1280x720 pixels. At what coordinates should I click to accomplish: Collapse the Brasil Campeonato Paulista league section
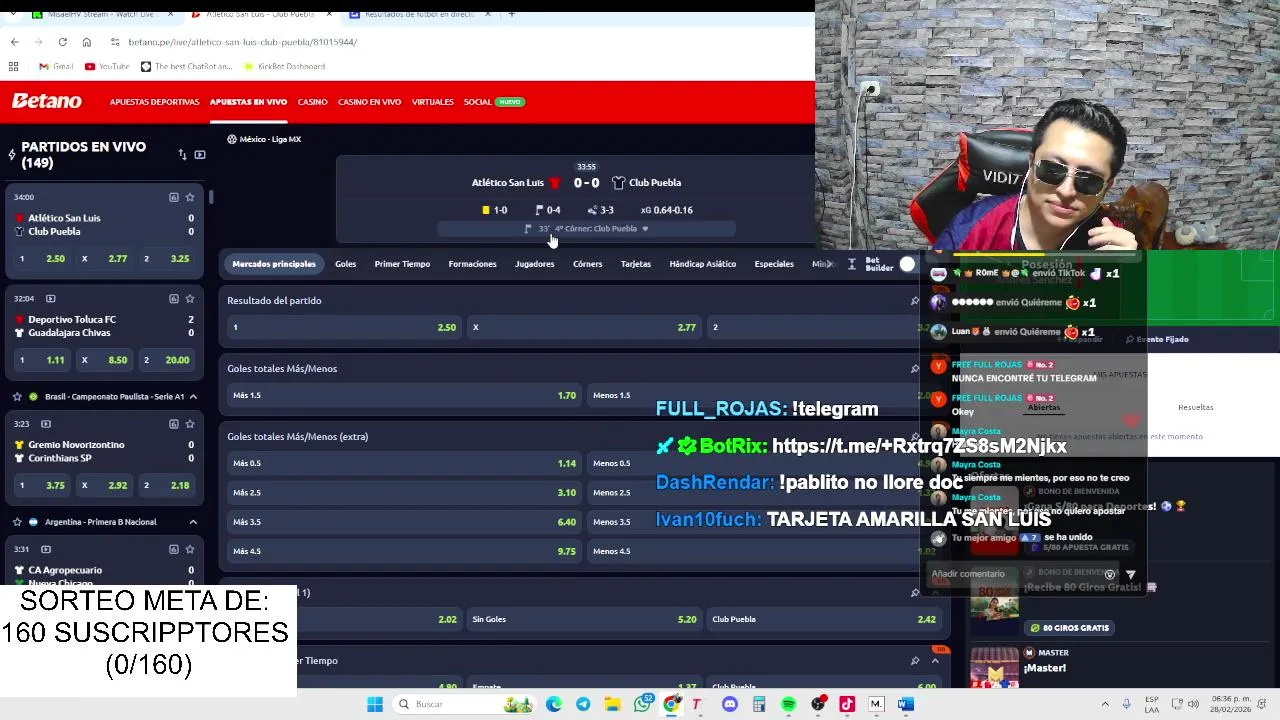click(193, 396)
